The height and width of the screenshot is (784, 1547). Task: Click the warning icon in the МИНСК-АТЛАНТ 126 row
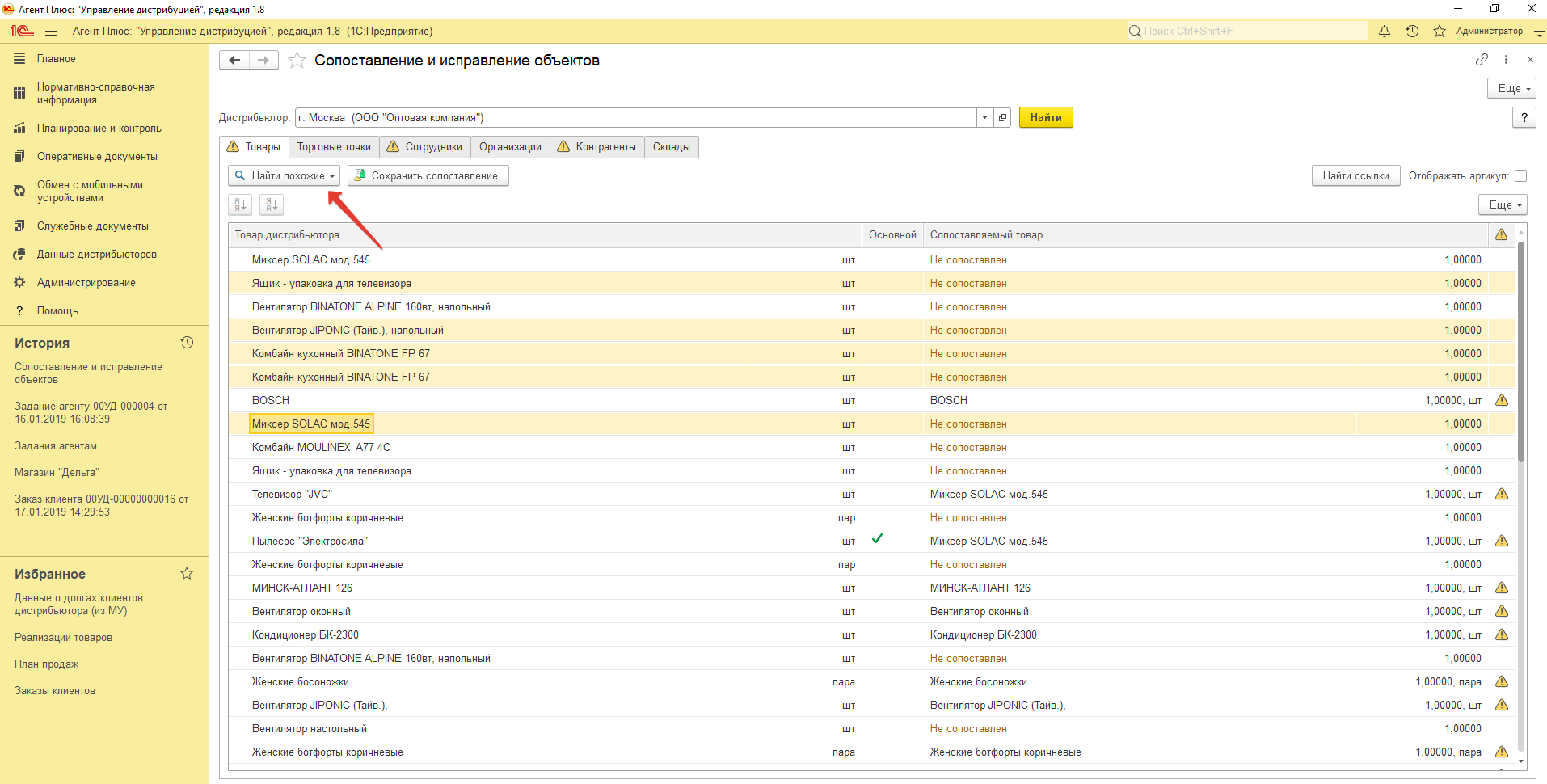coord(1502,588)
